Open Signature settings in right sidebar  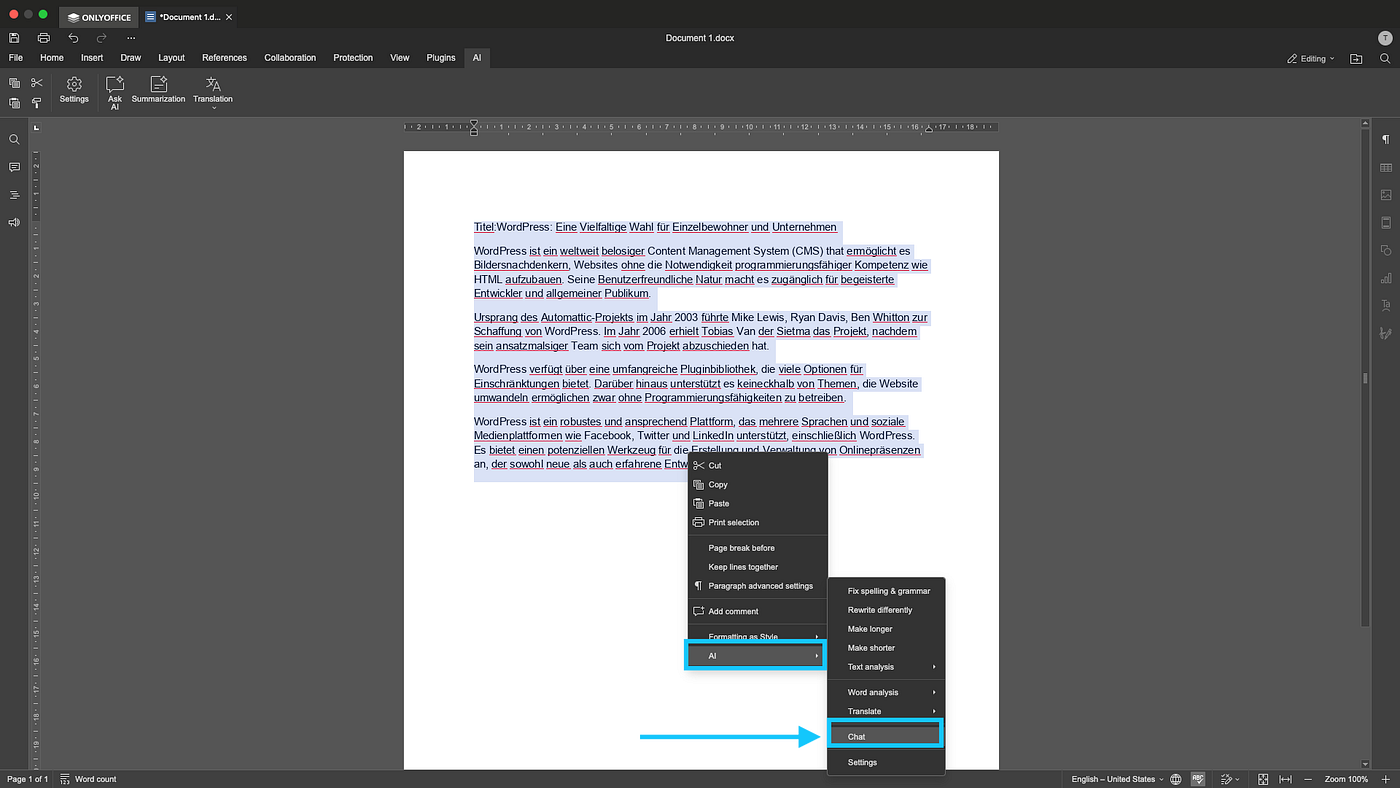pos(1386,333)
